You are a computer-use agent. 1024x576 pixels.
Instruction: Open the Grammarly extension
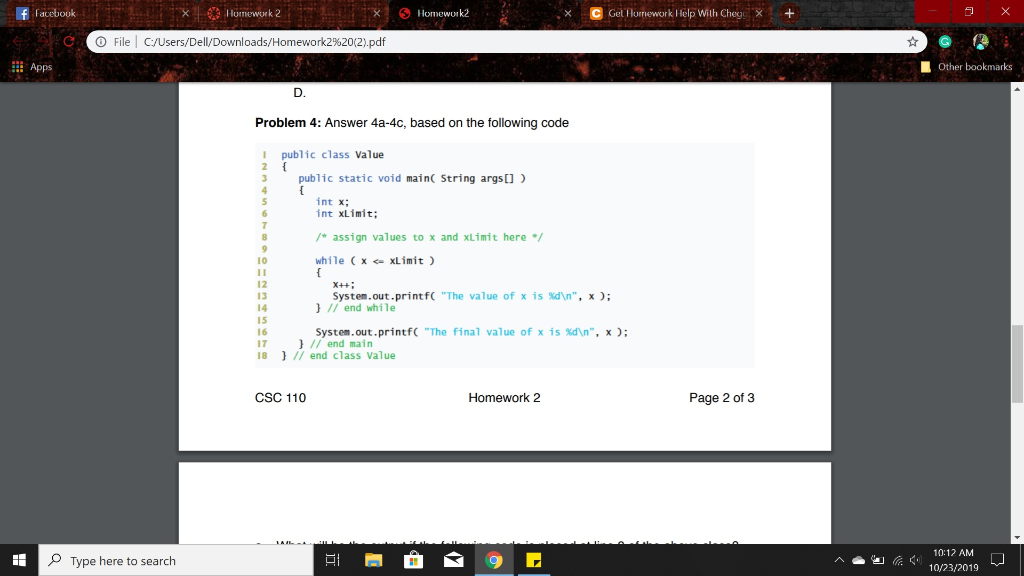pyautogui.click(x=945, y=42)
